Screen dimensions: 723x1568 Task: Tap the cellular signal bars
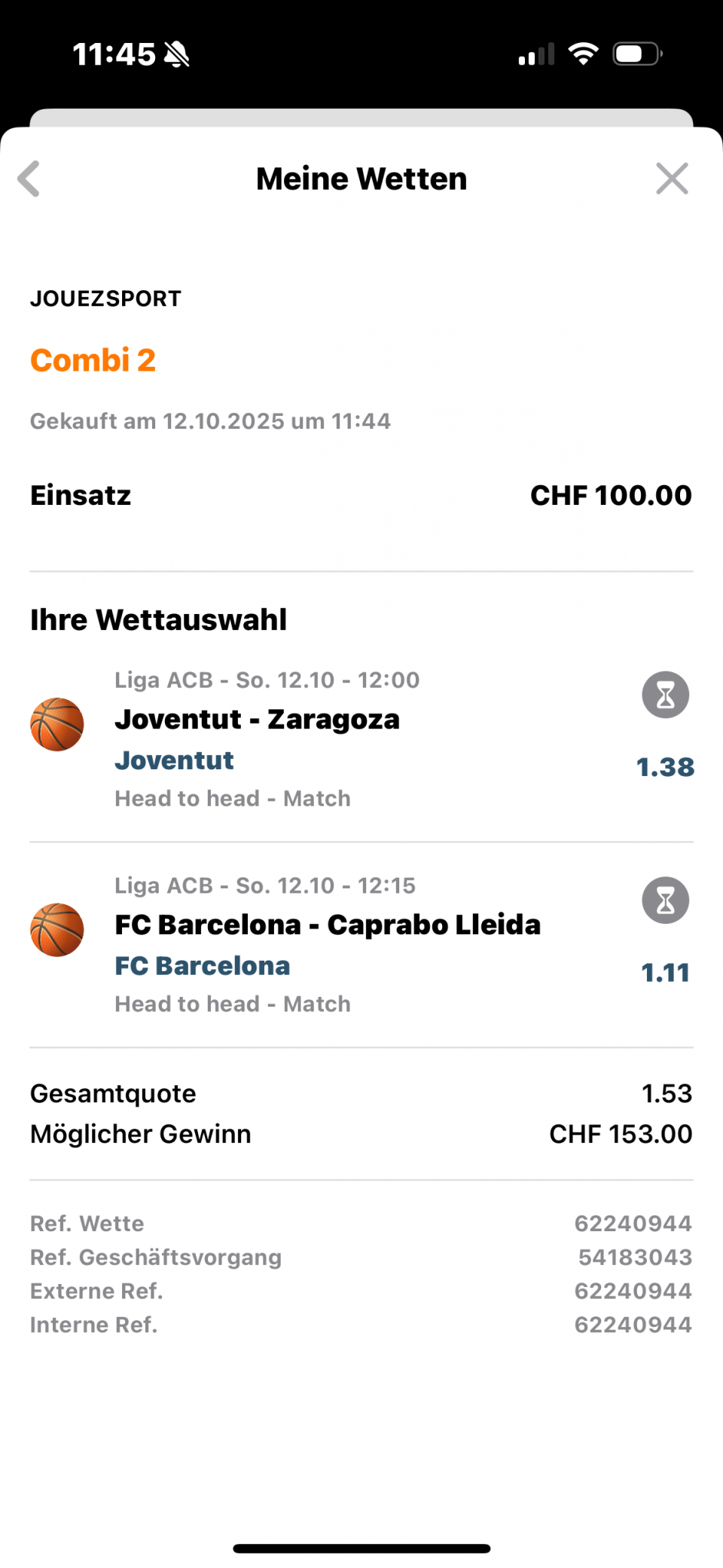pyautogui.click(x=536, y=54)
